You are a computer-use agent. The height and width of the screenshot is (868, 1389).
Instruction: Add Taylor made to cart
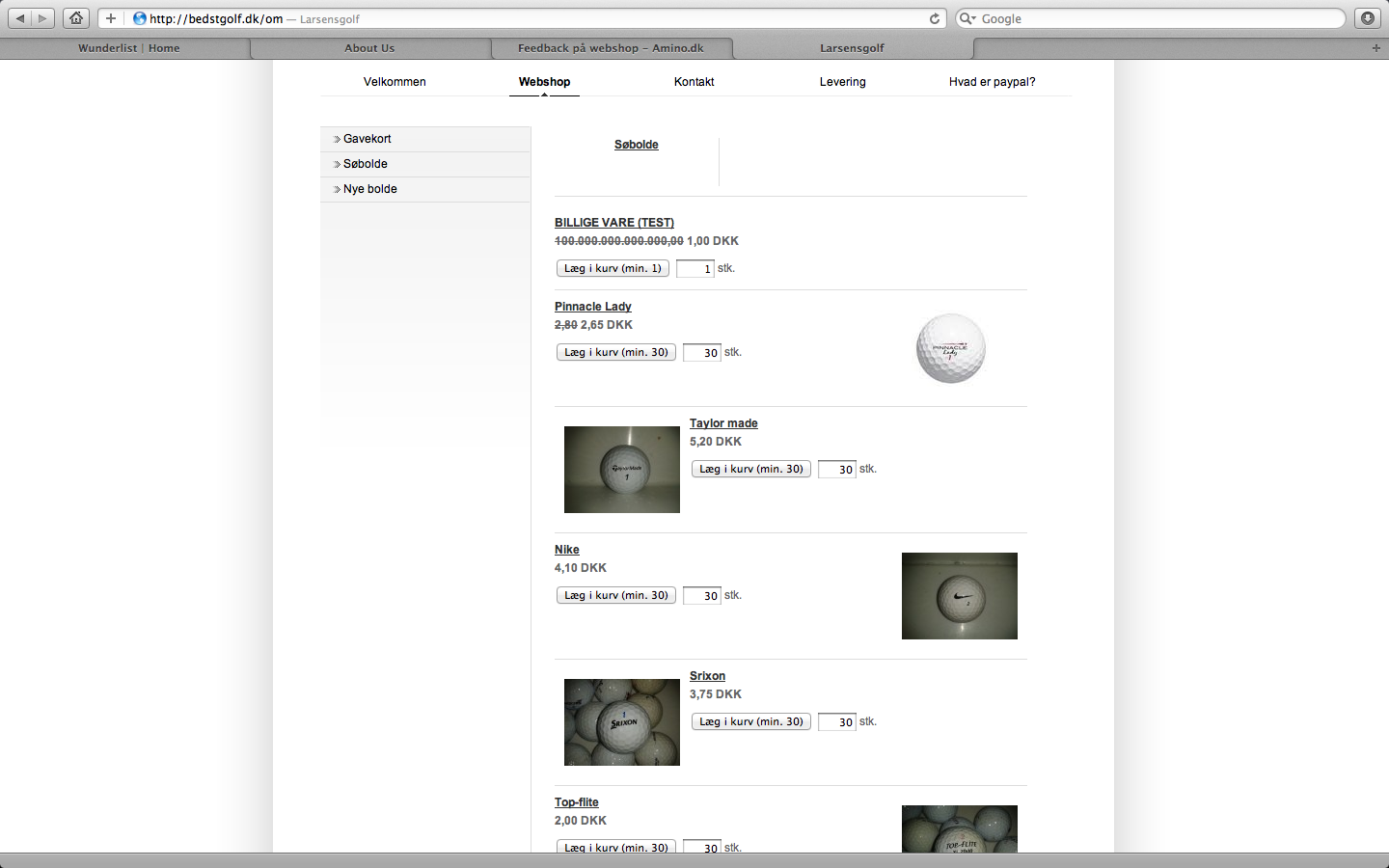(751, 469)
